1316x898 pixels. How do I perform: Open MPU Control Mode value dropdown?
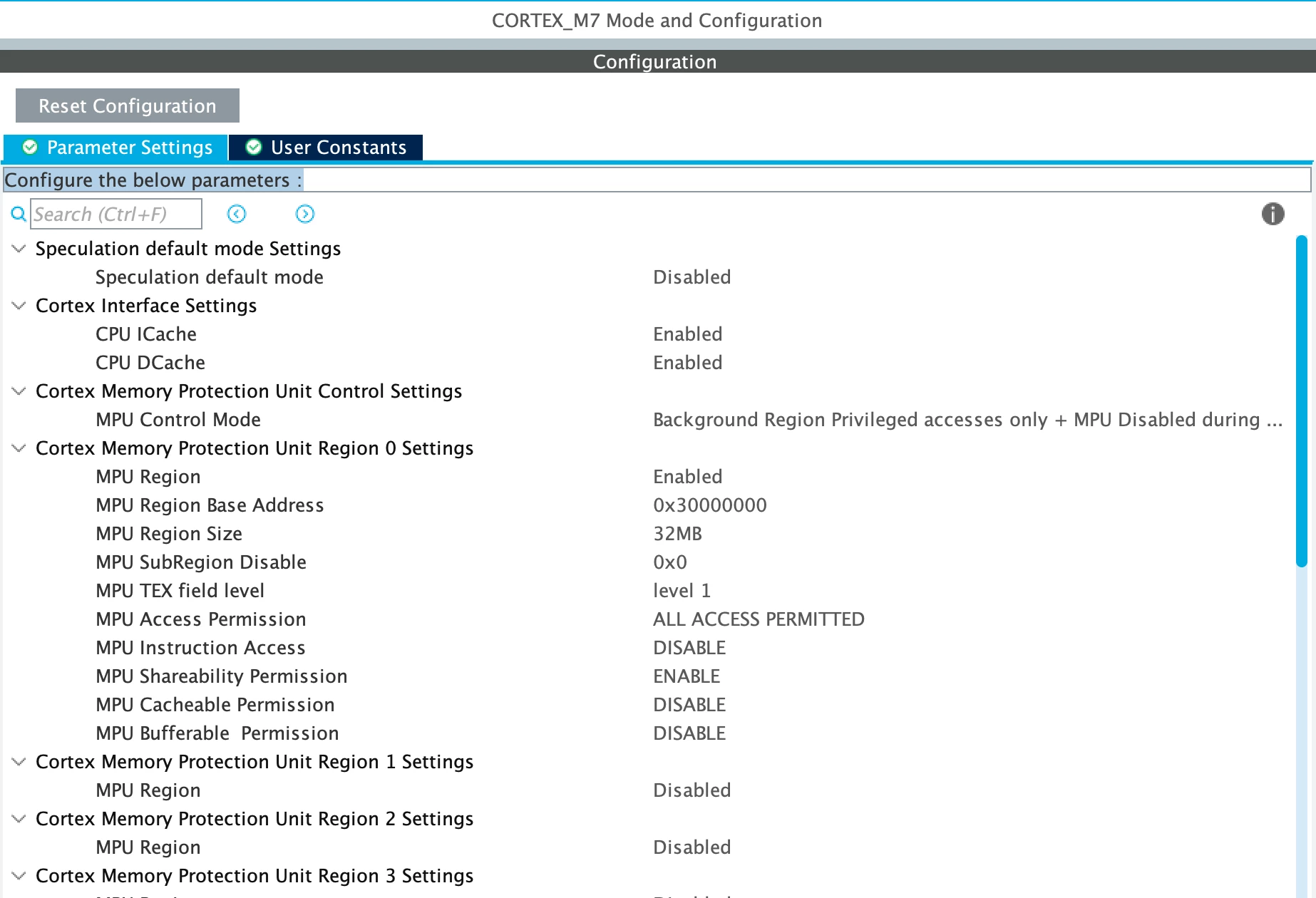click(x=968, y=420)
